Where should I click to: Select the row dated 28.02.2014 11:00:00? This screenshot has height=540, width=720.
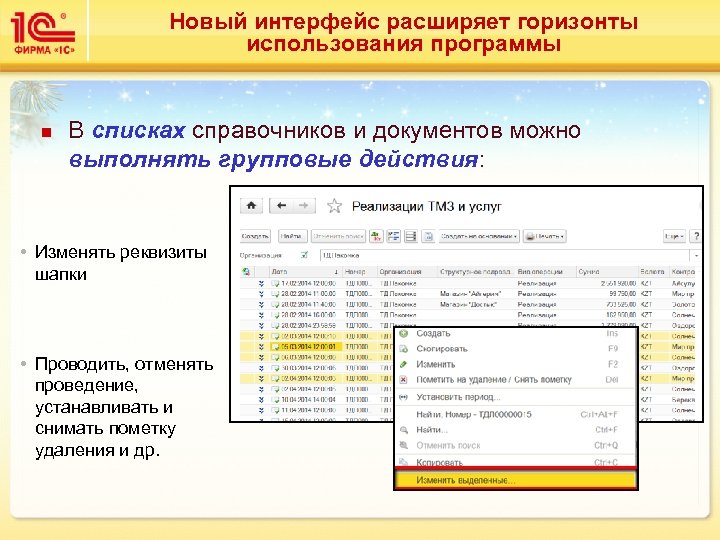click(x=469, y=294)
